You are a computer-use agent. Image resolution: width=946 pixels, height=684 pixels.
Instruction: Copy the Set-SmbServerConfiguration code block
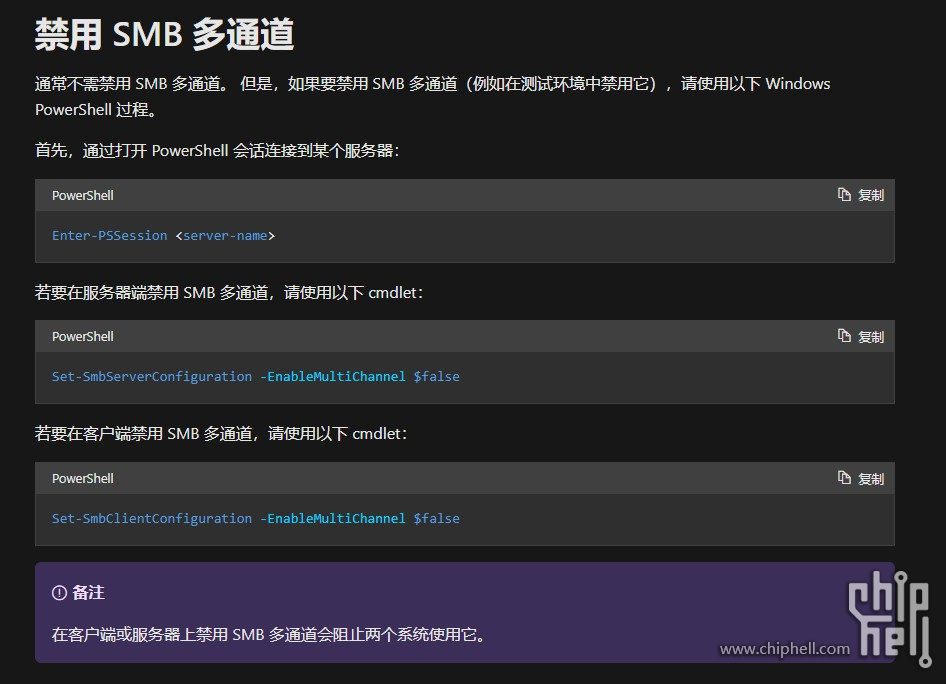click(861, 337)
